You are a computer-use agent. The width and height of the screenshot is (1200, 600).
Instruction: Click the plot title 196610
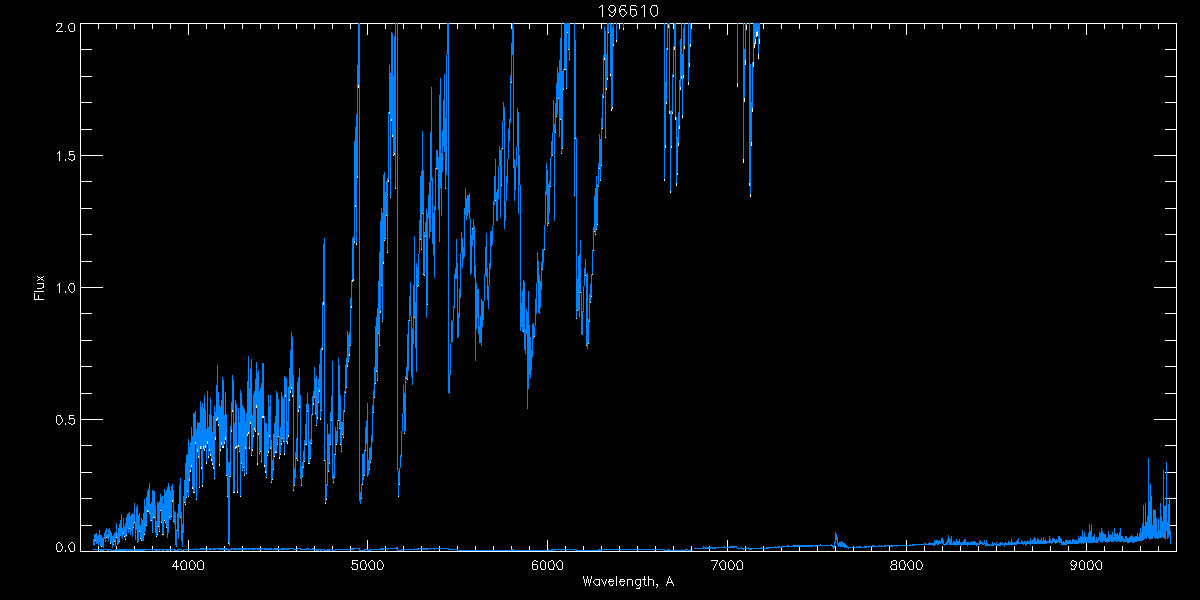coord(629,11)
